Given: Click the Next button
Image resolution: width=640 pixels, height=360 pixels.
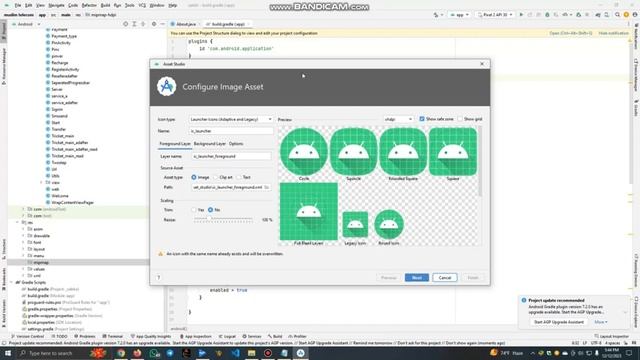Looking at the screenshot, I should 417,278.
